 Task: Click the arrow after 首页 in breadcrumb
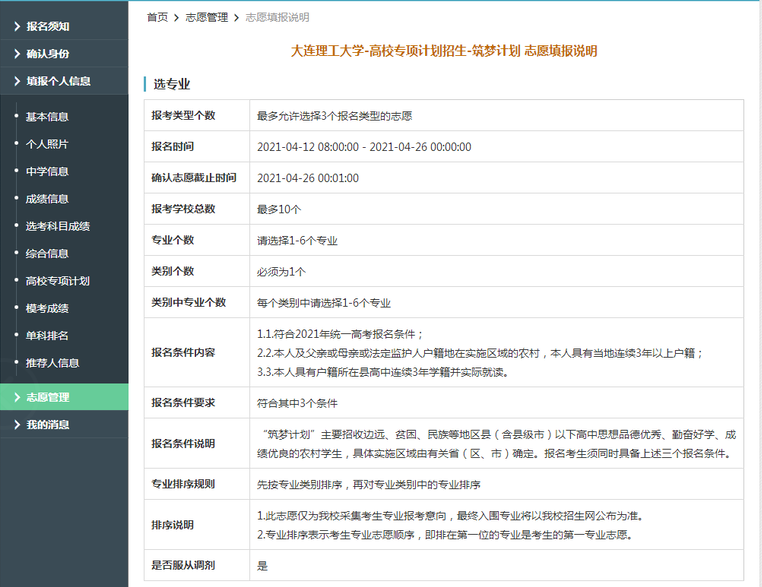pyautogui.click(x=176, y=18)
